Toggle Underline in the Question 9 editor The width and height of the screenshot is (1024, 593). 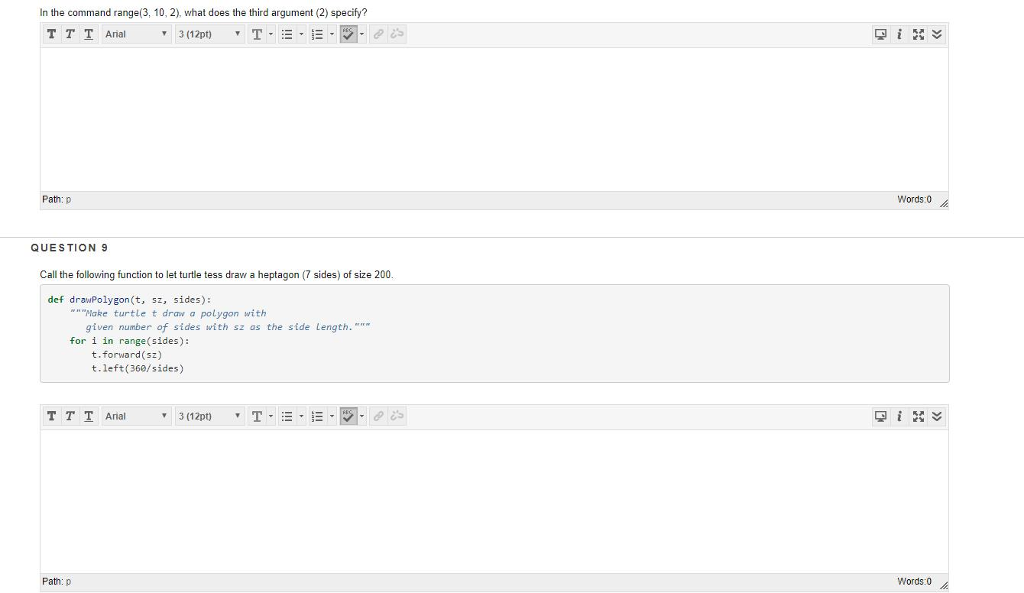(x=88, y=416)
